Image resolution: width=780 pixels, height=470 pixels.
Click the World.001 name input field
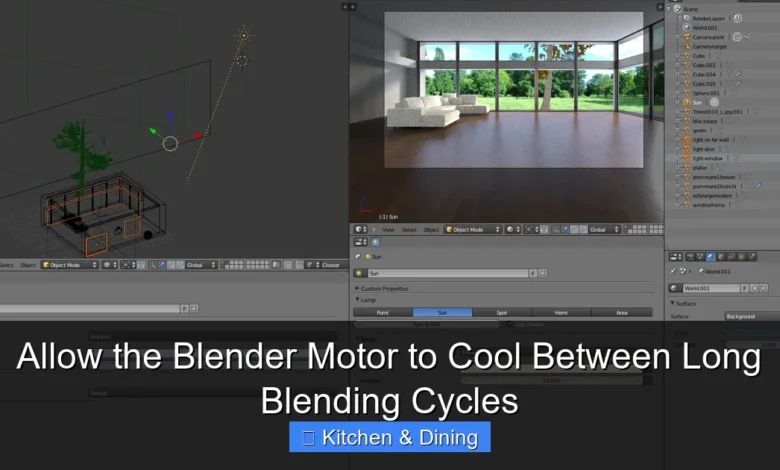[x=711, y=288]
